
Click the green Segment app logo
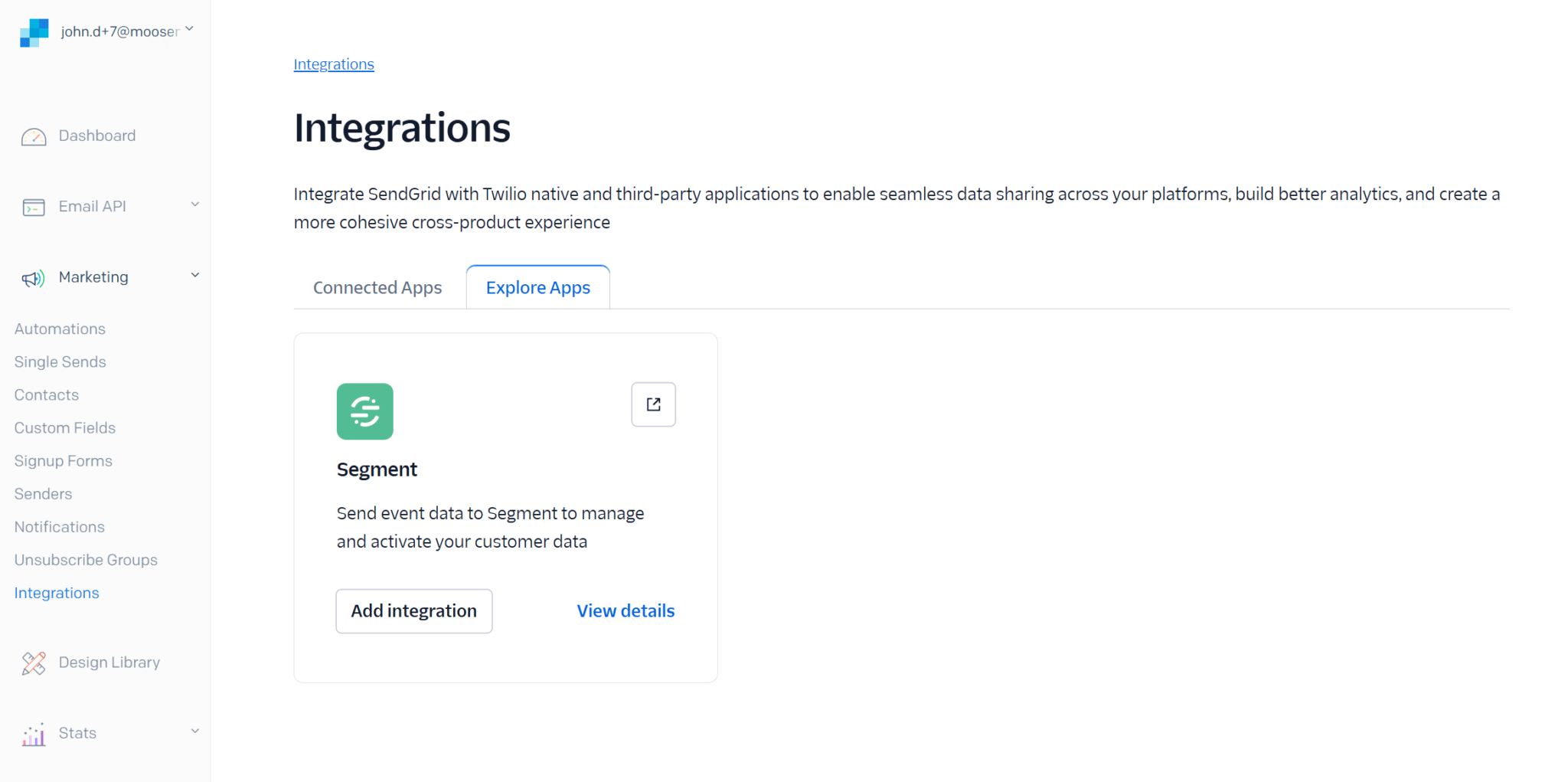(364, 411)
